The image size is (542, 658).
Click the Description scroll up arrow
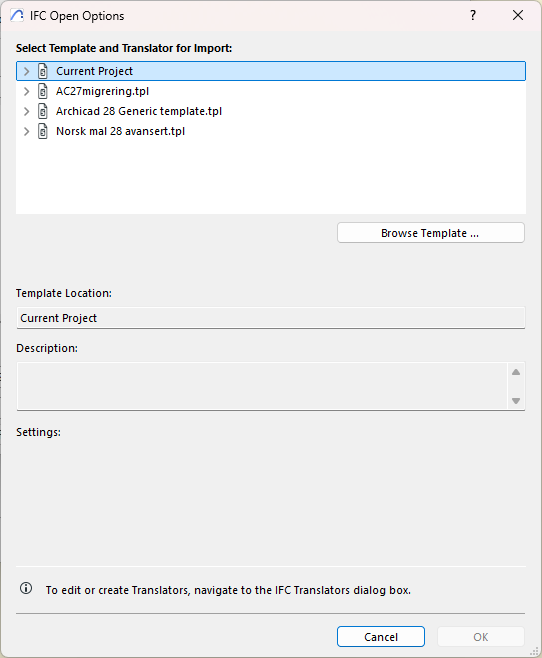click(x=516, y=372)
